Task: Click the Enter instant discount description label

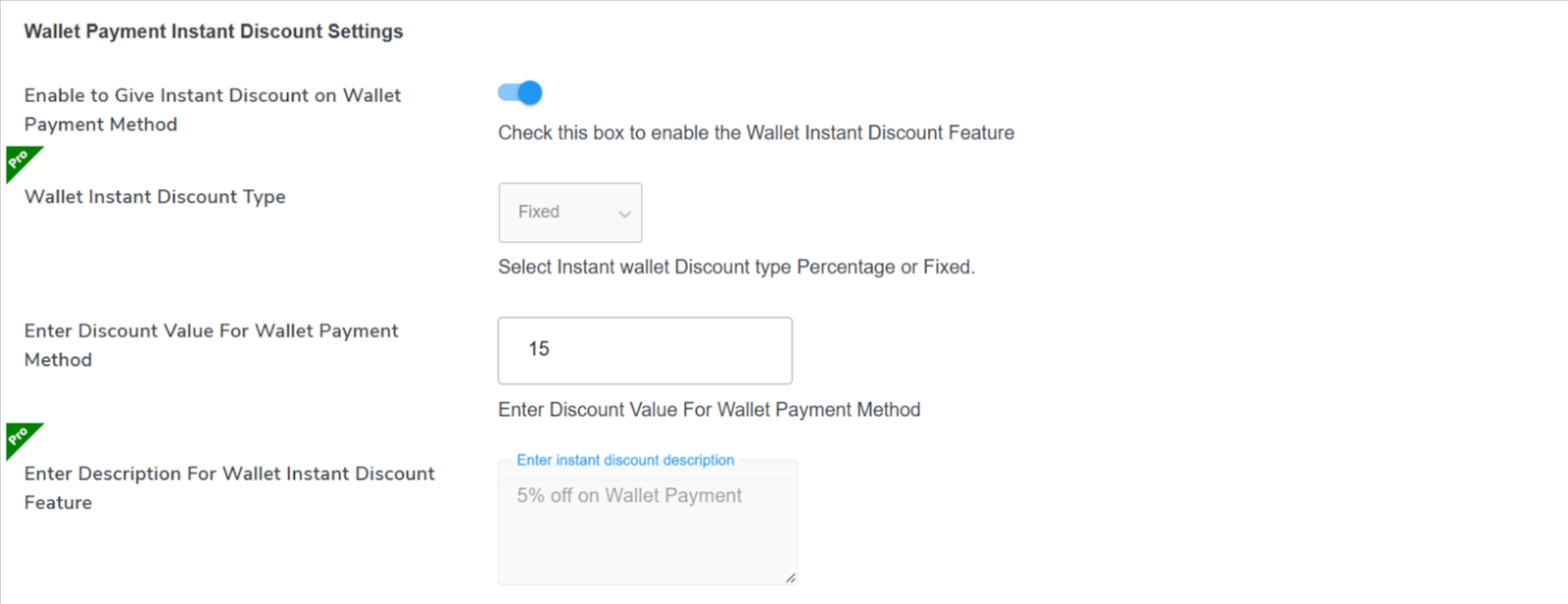Action: click(x=624, y=460)
